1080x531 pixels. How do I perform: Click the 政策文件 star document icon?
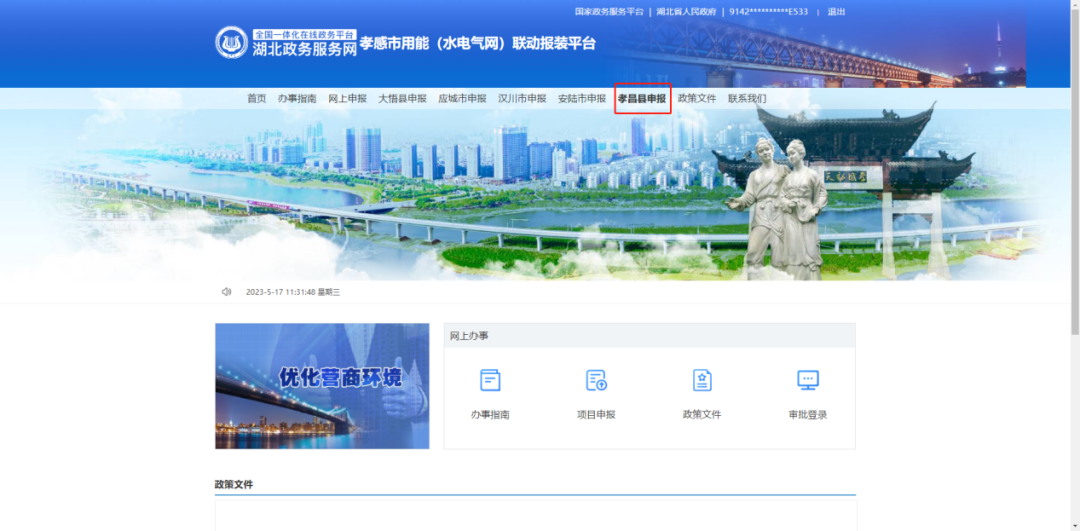(x=702, y=380)
